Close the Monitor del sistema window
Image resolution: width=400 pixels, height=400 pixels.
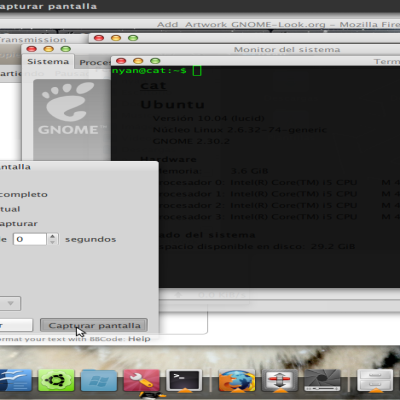click(x=31, y=49)
